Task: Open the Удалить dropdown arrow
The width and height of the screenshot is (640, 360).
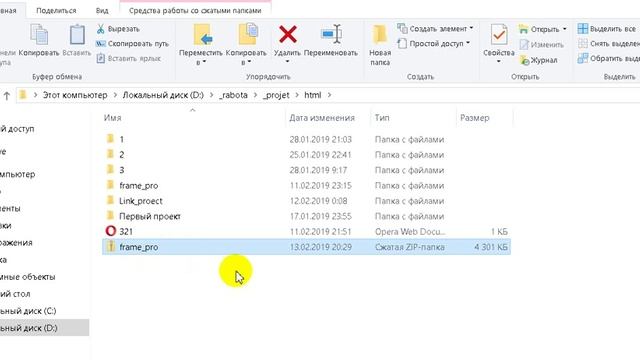Action: coord(287,61)
